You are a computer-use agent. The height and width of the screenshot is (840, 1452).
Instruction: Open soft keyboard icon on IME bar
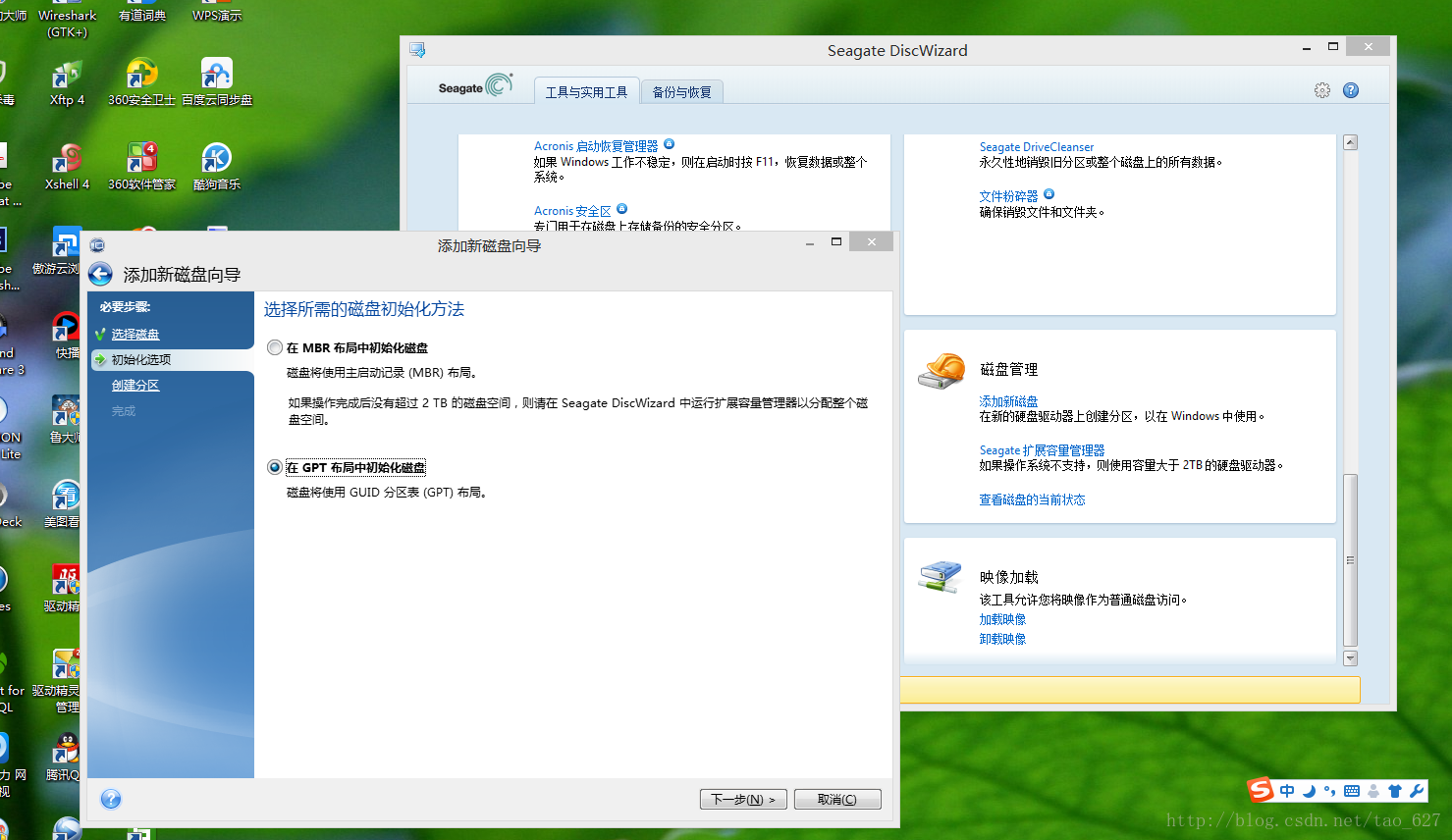pos(1352,791)
